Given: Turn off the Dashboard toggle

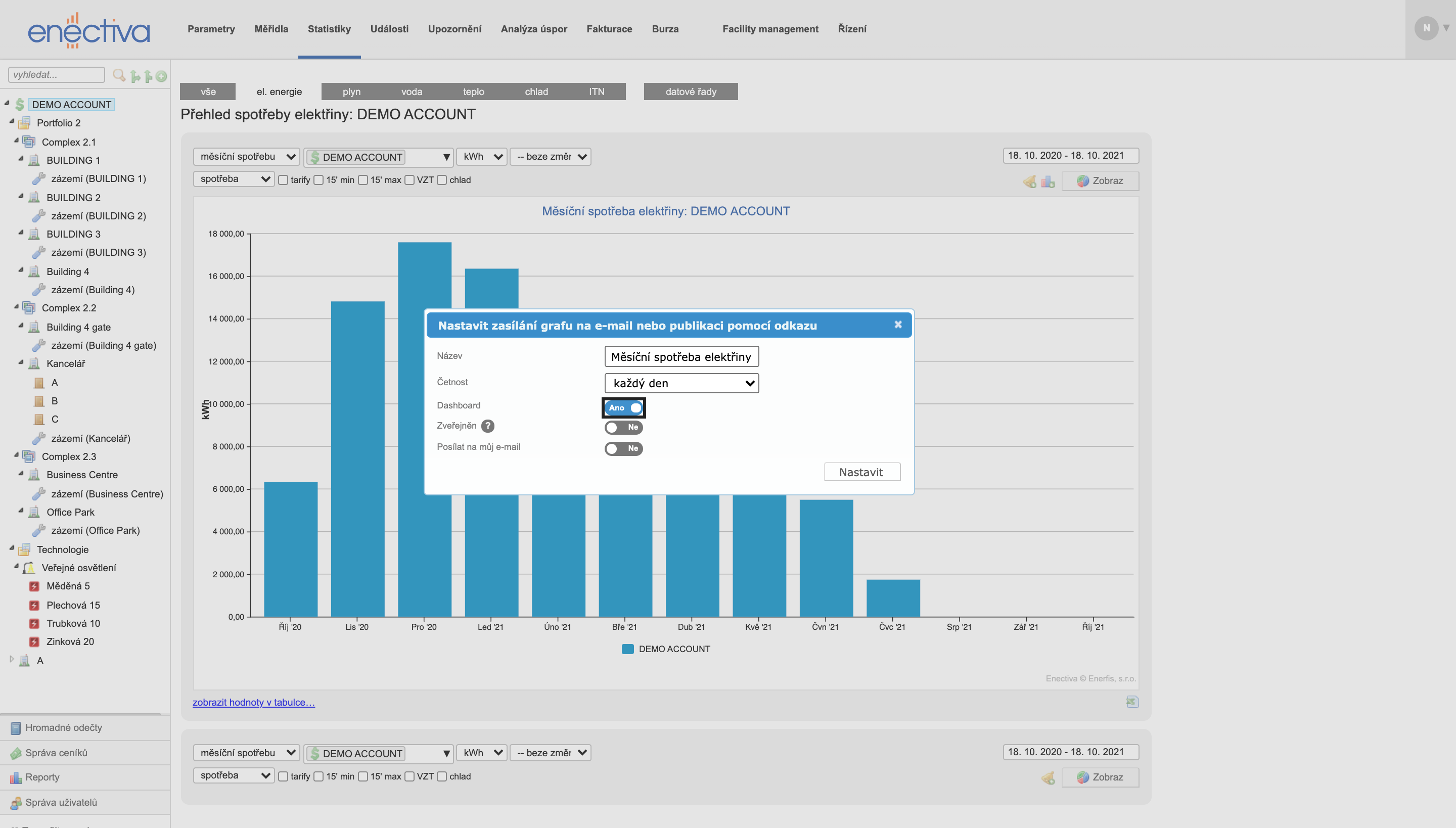Looking at the screenshot, I should point(624,408).
